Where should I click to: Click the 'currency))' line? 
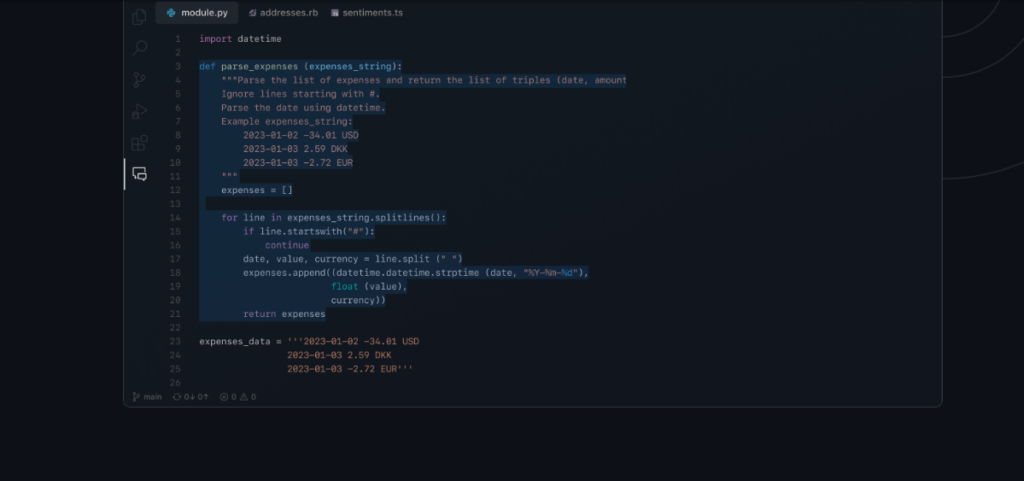point(359,300)
